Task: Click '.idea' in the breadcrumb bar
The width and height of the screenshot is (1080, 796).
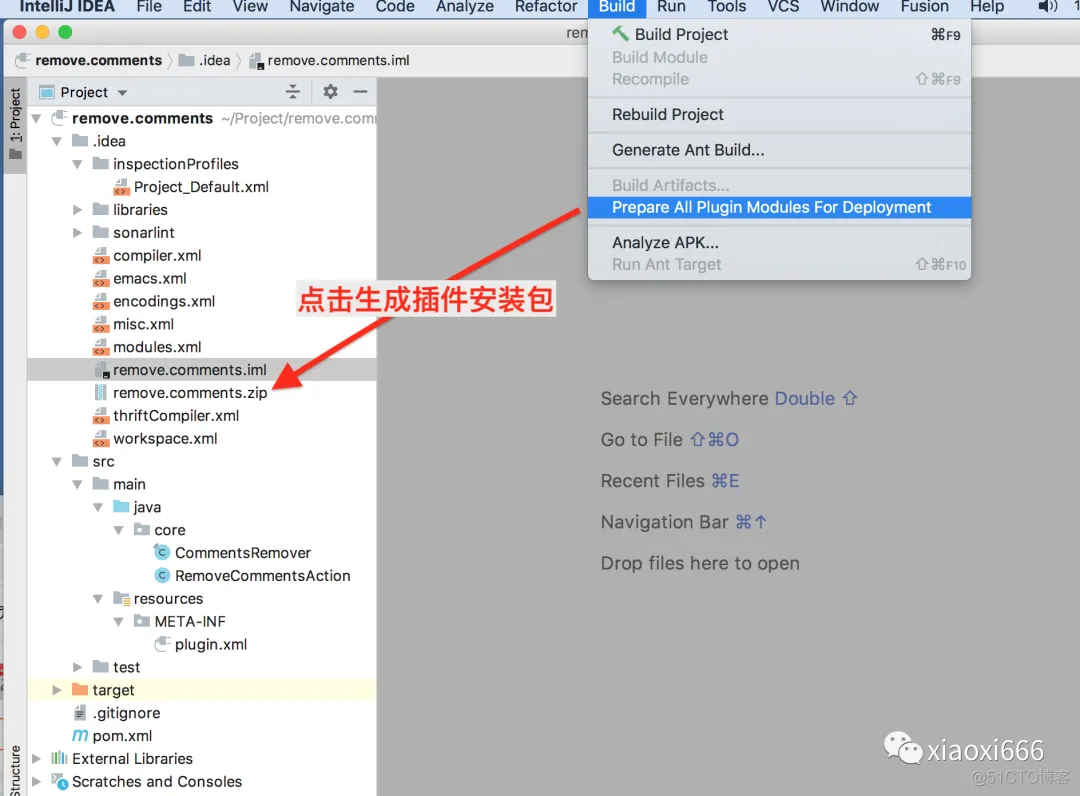Action: [205, 60]
